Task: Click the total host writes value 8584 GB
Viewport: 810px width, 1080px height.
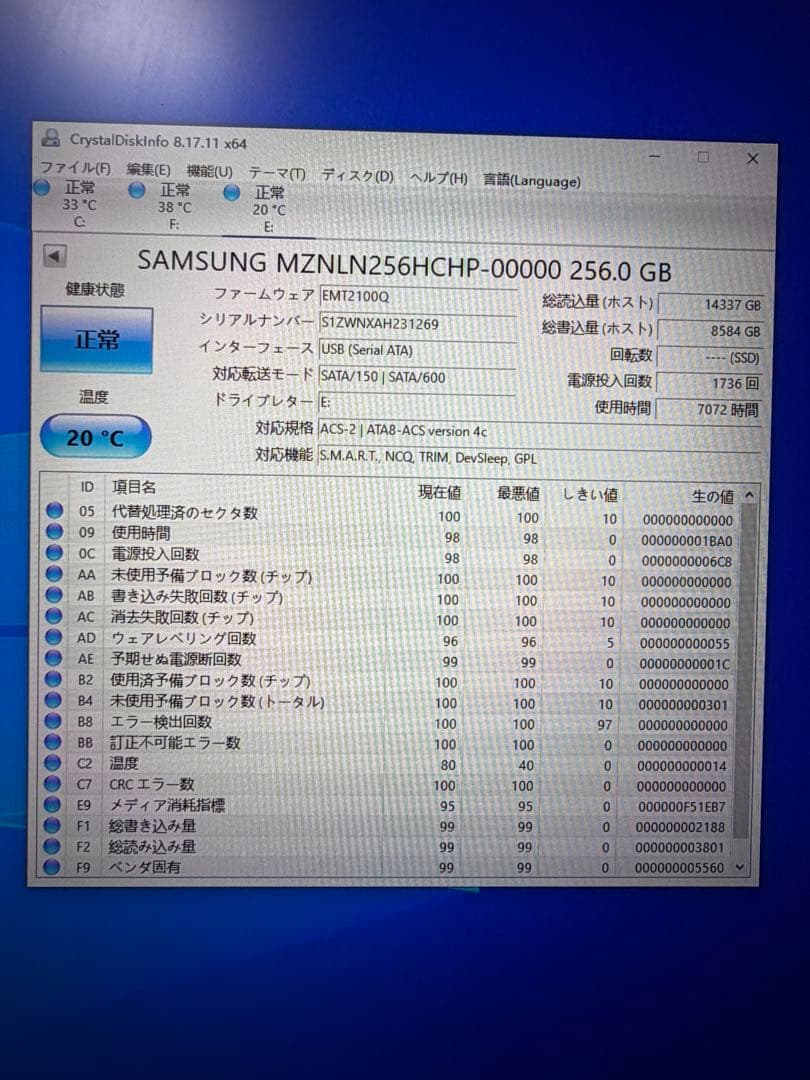Action: (710, 331)
